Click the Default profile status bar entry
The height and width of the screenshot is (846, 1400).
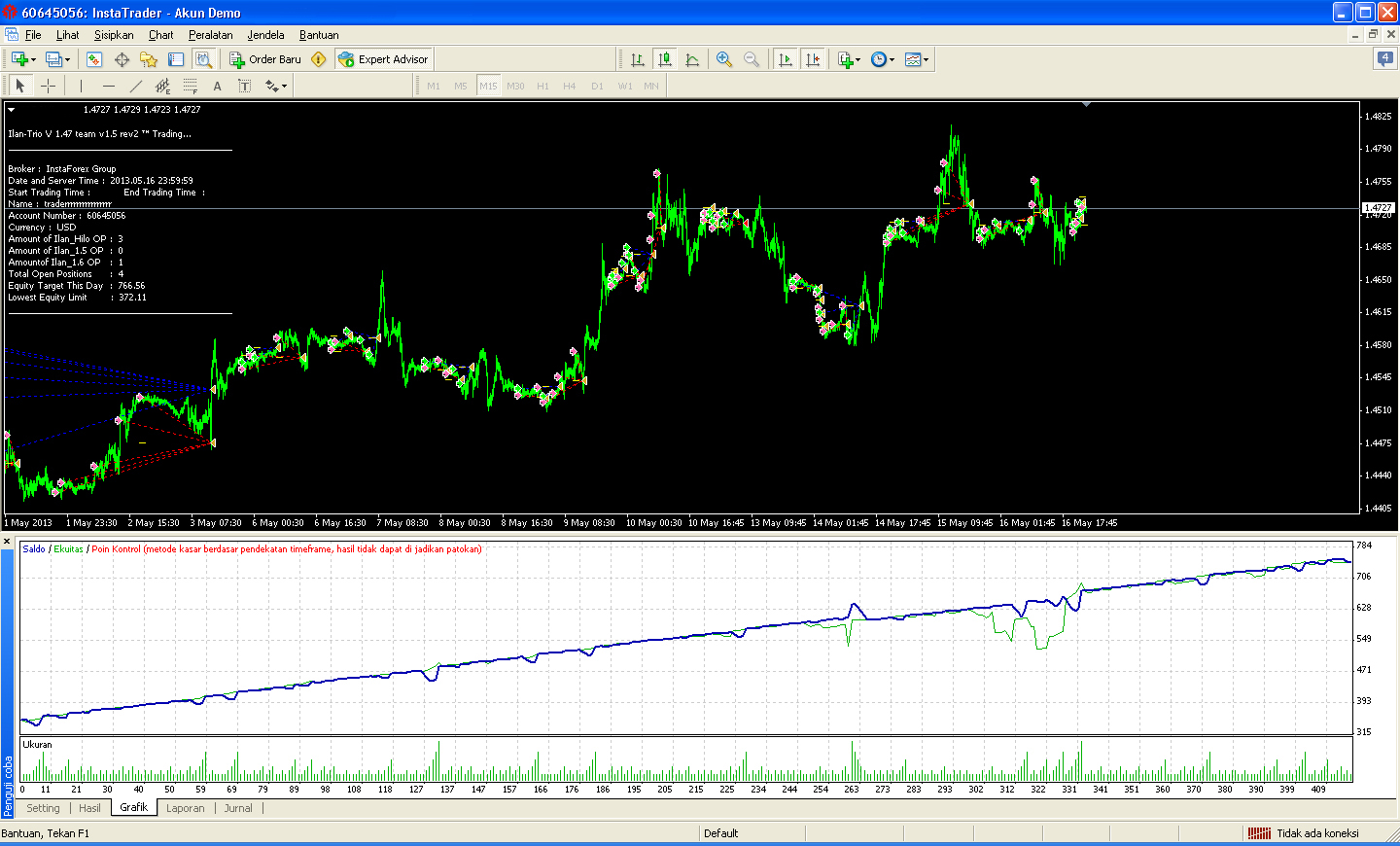(x=721, y=833)
